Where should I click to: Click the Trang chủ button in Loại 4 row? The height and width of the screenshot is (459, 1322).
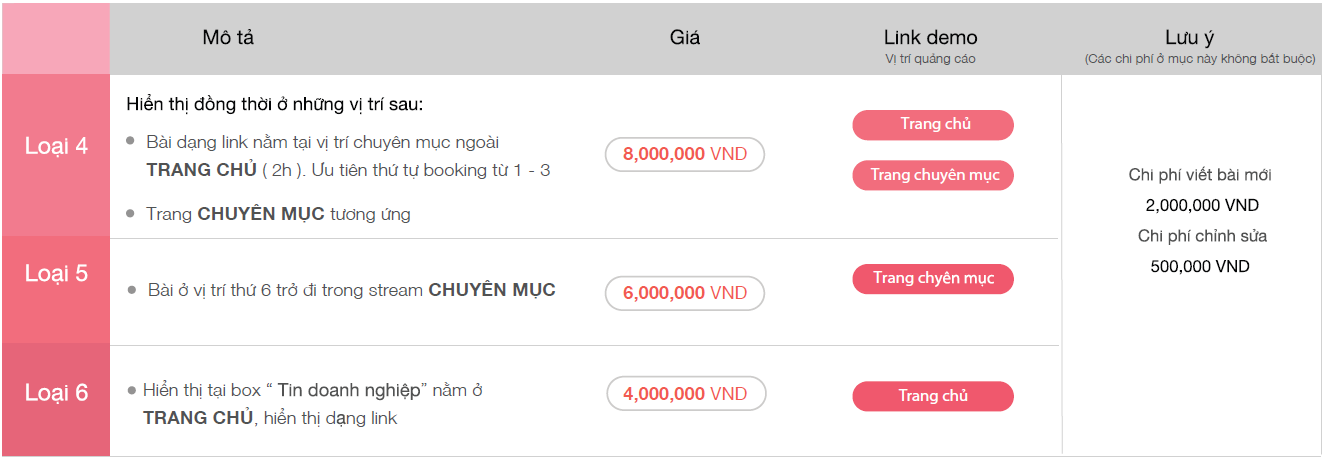point(933,125)
